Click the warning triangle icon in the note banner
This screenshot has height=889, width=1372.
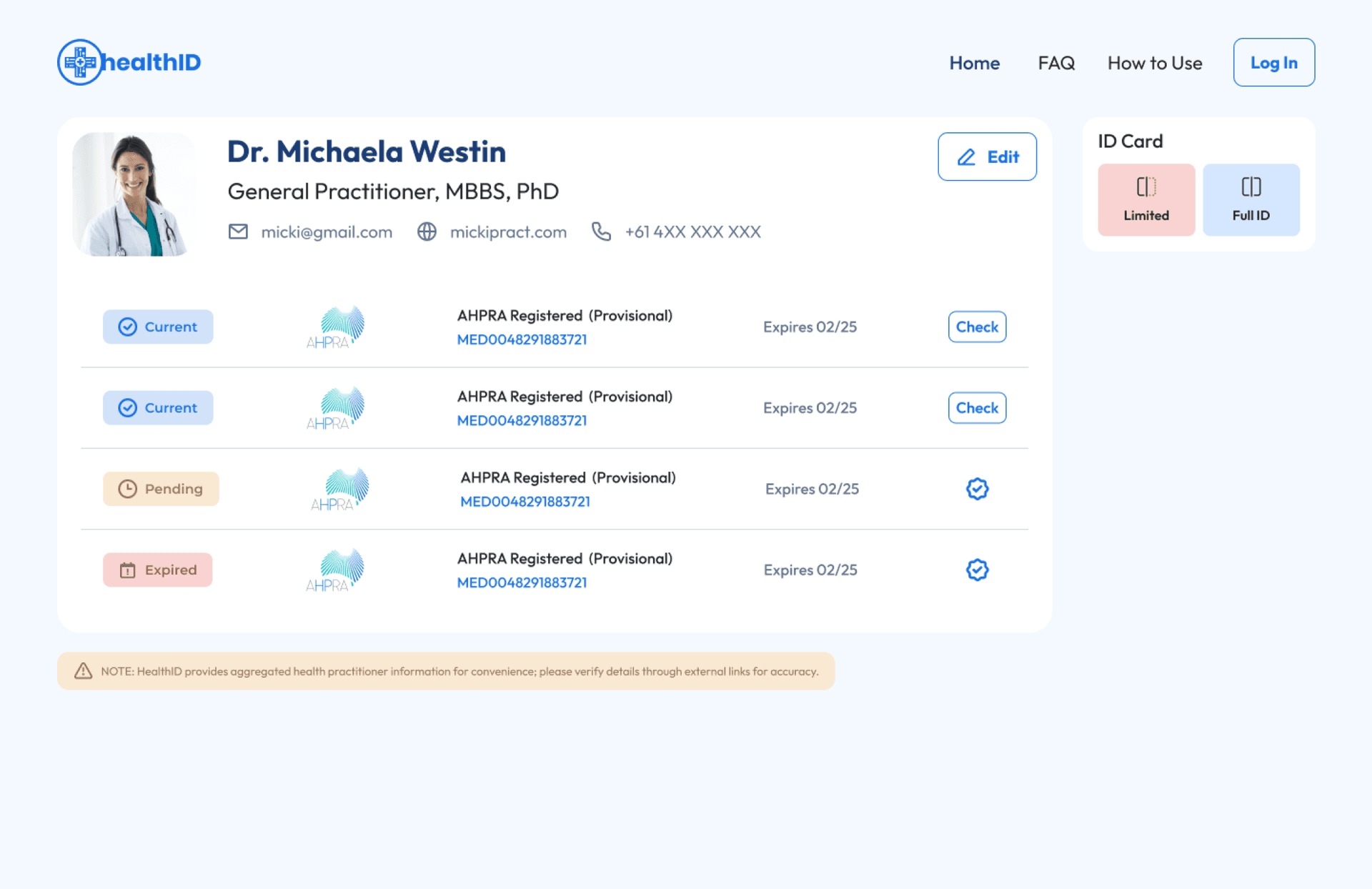[x=82, y=670]
